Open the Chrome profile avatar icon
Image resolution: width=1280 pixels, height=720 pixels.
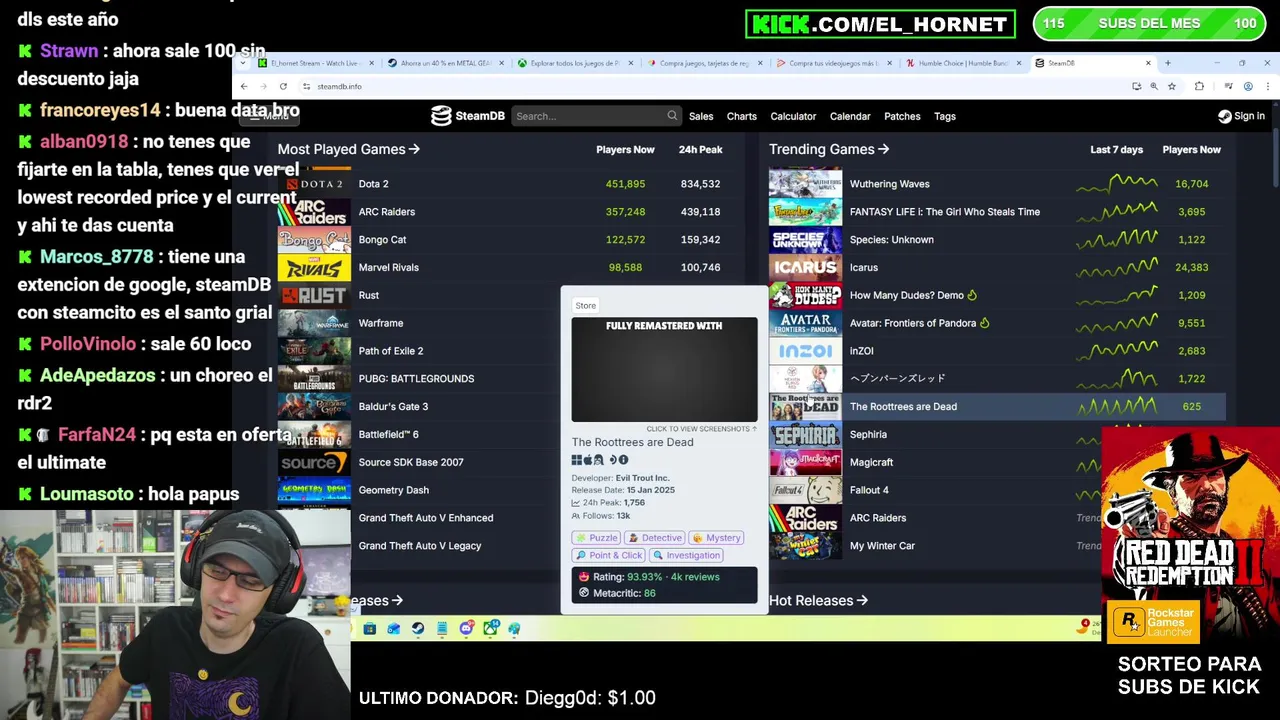coord(1248,86)
